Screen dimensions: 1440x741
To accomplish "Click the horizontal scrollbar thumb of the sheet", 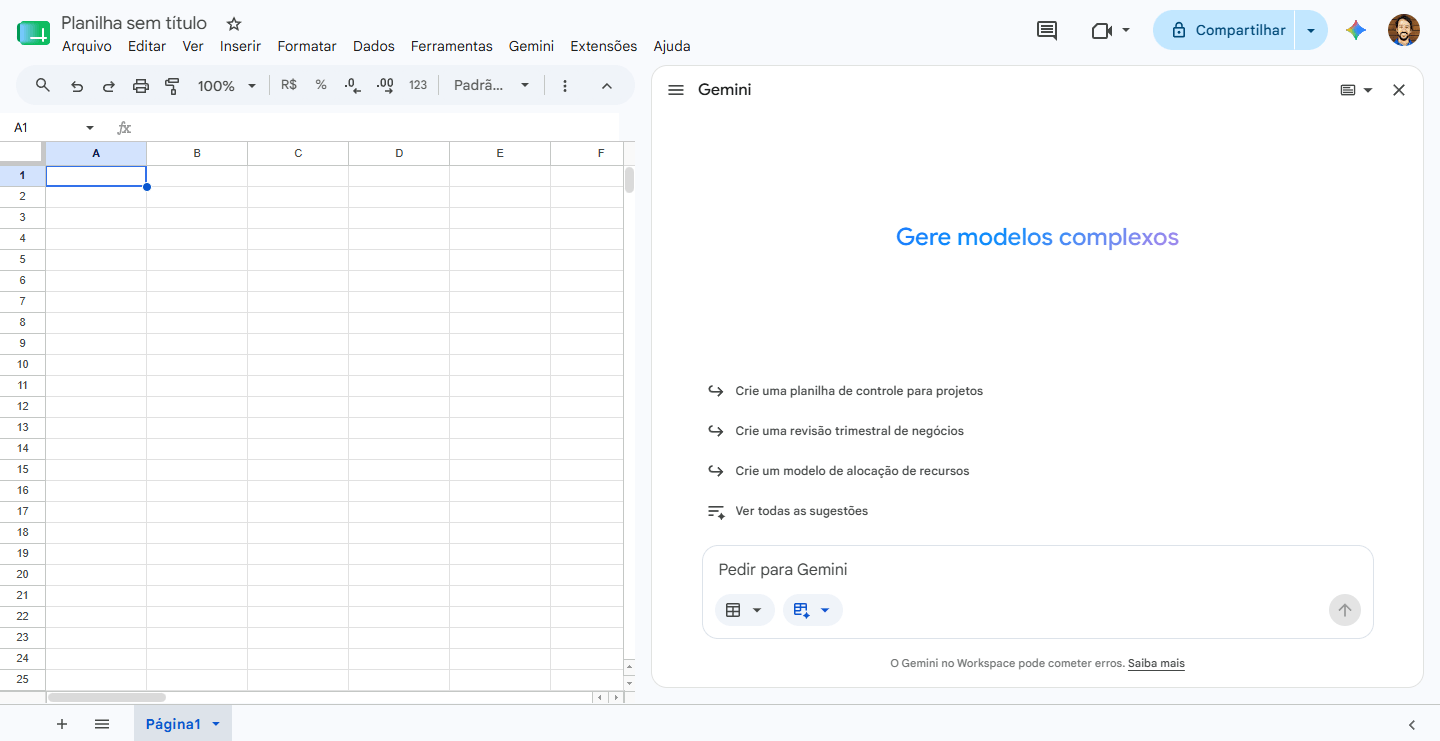I will pyautogui.click(x=106, y=697).
